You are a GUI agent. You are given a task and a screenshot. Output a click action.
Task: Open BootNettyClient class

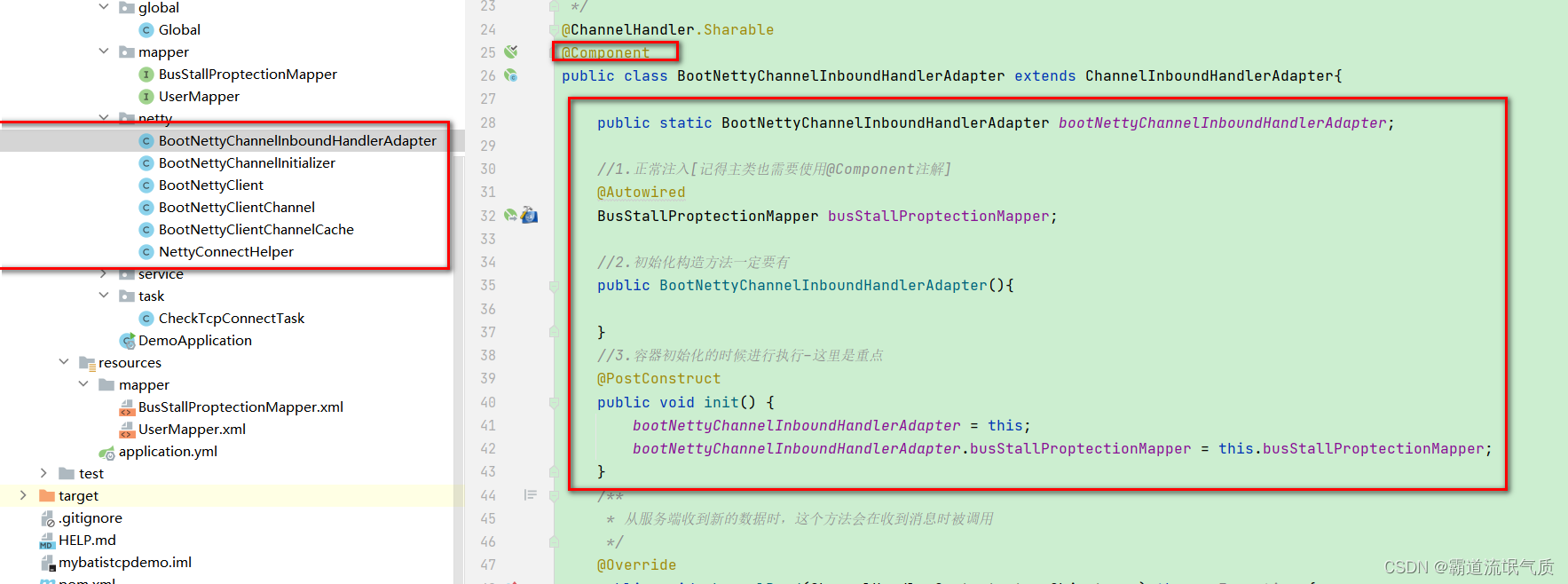211,185
